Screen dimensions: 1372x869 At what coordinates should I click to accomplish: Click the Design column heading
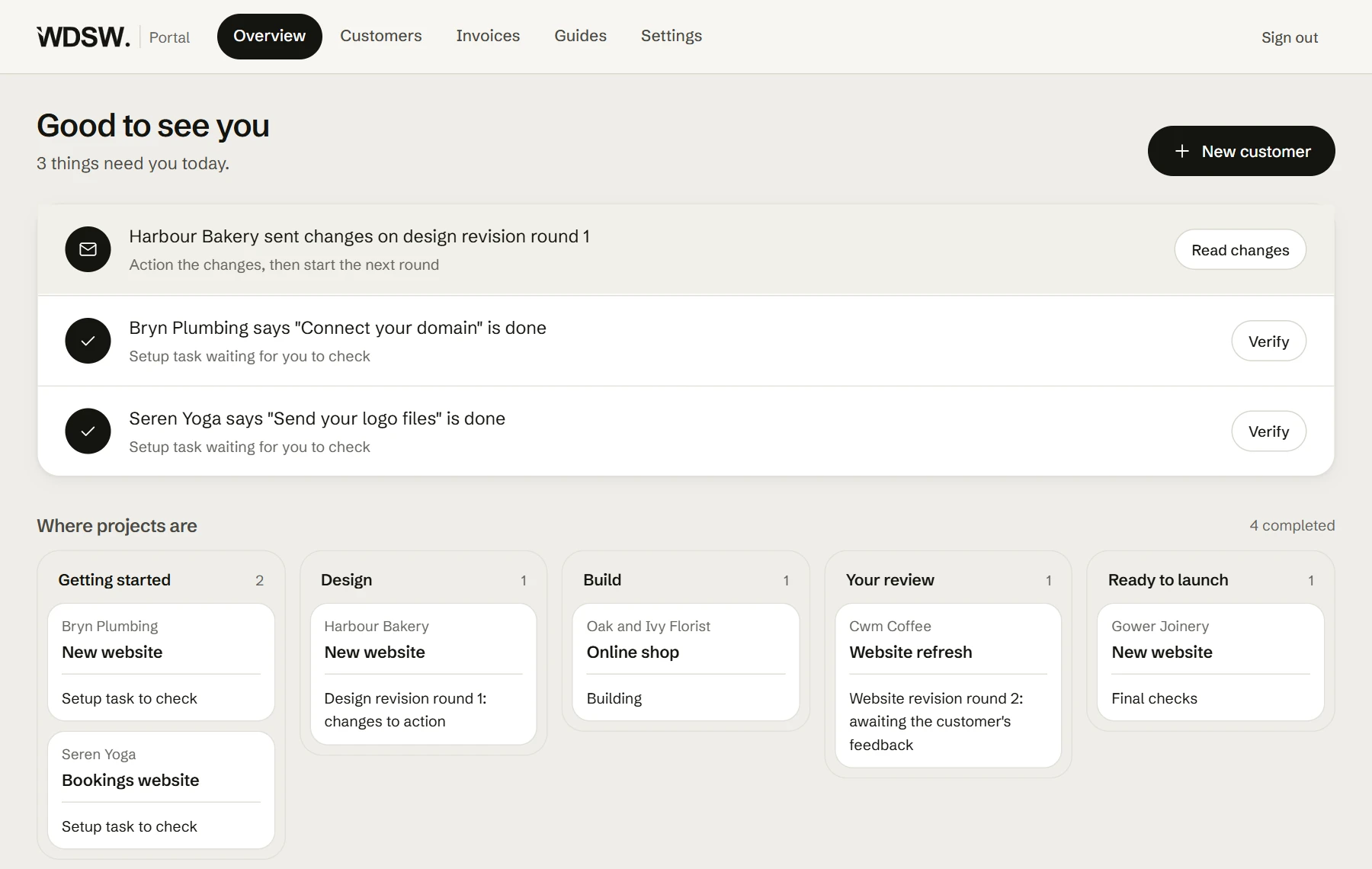pos(346,580)
